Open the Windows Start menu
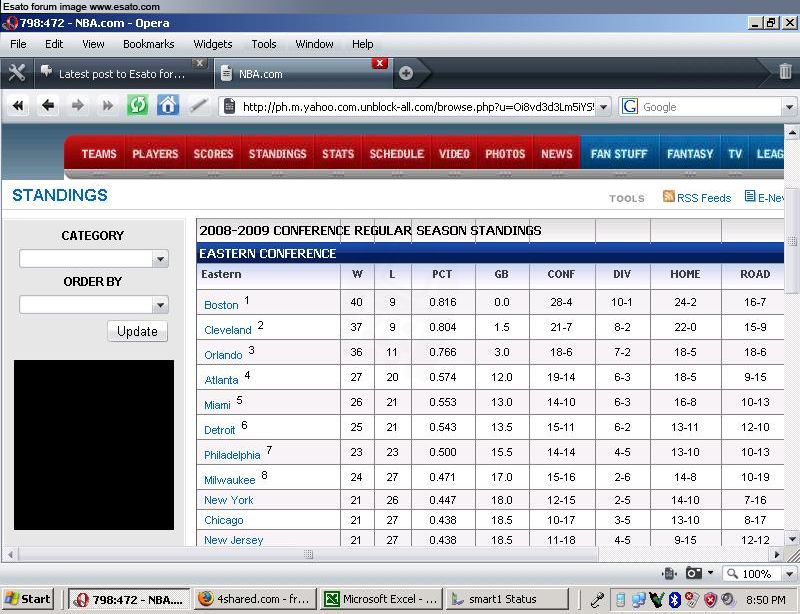 pyautogui.click(x=28, y=599)
